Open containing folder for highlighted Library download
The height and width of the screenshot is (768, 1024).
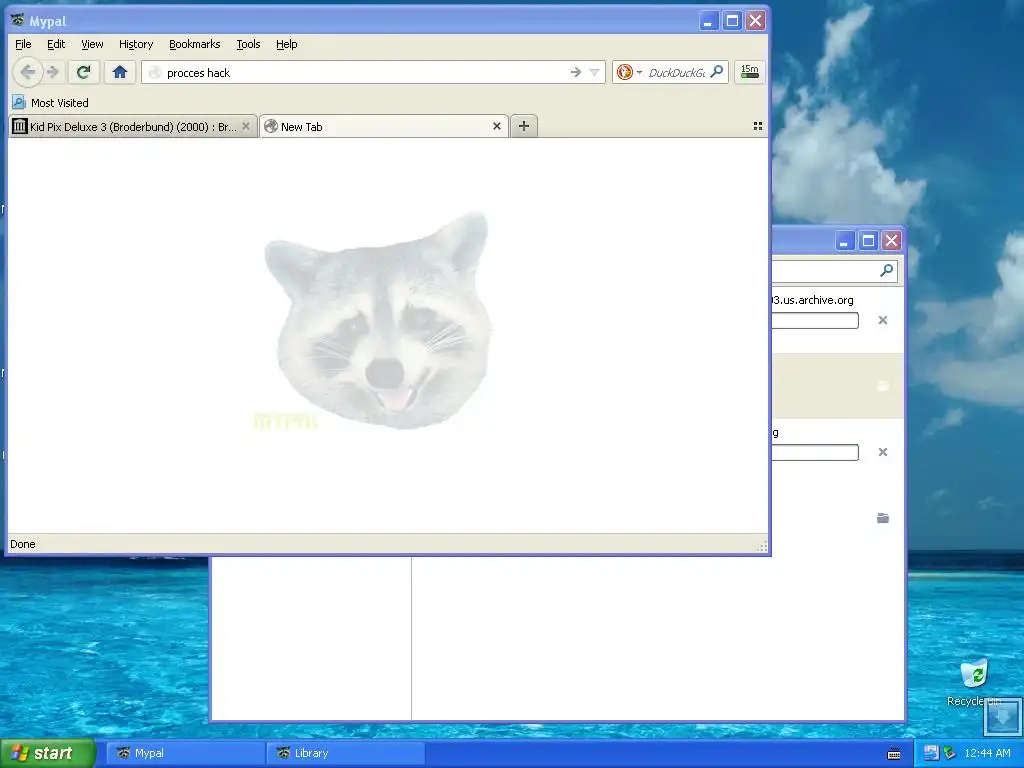(883, 386)
